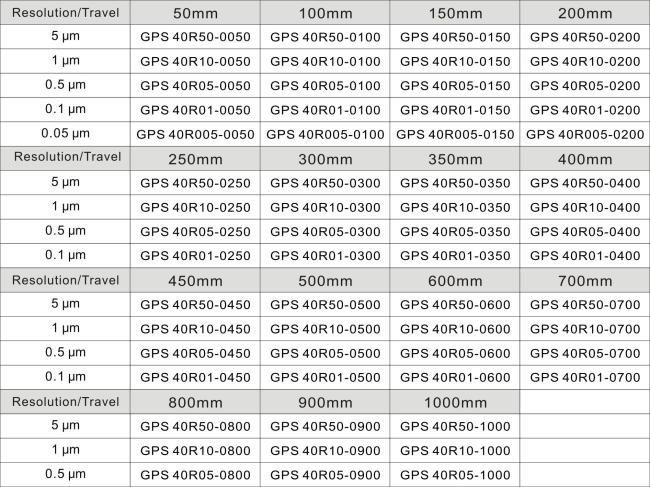Image resolution: width=650 pixels, height=487 pixels.
Task: Click part number GPS 40R05-0600
Action: 455,353
